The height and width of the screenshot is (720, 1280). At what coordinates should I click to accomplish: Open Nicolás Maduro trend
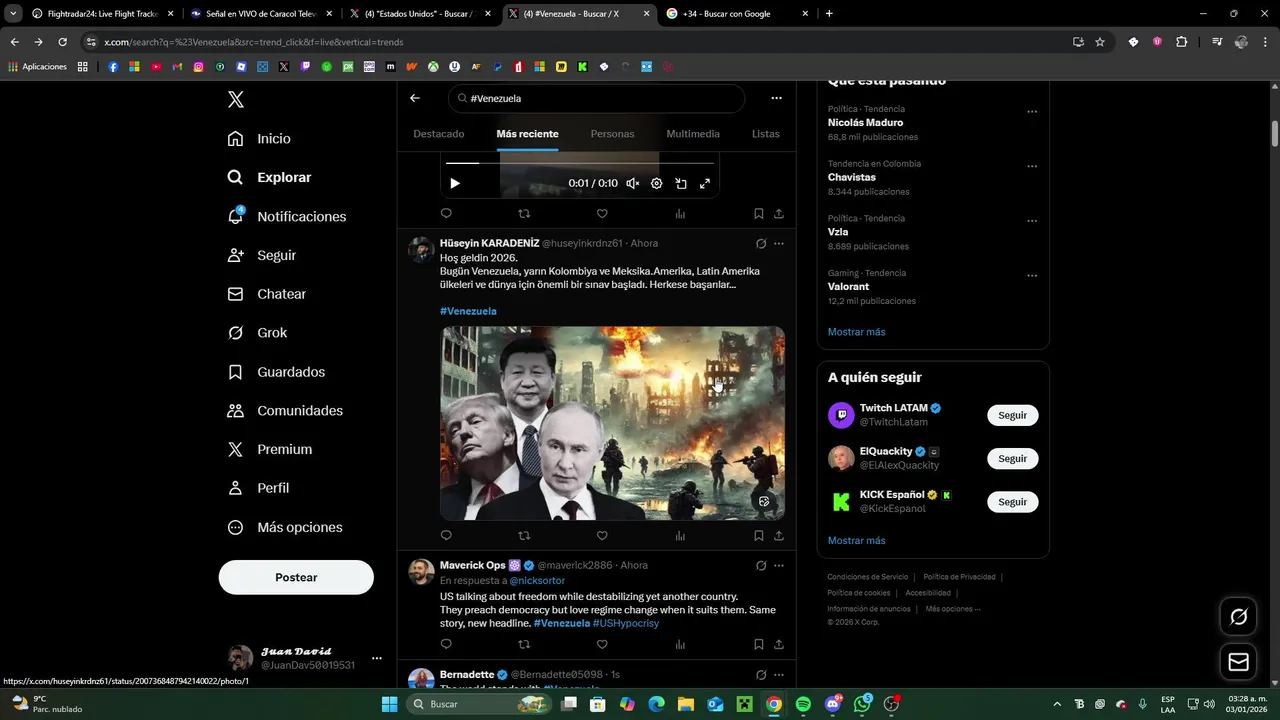click(x=865, y=123)
